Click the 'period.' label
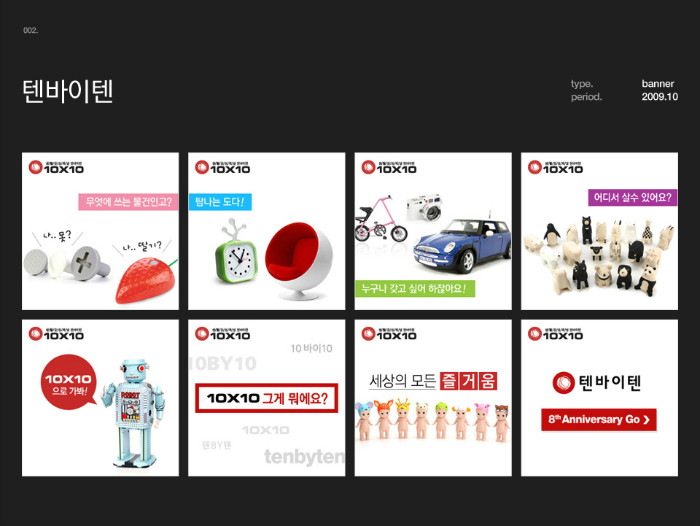The height and width of the screenshot is (526, 700). 586,97
